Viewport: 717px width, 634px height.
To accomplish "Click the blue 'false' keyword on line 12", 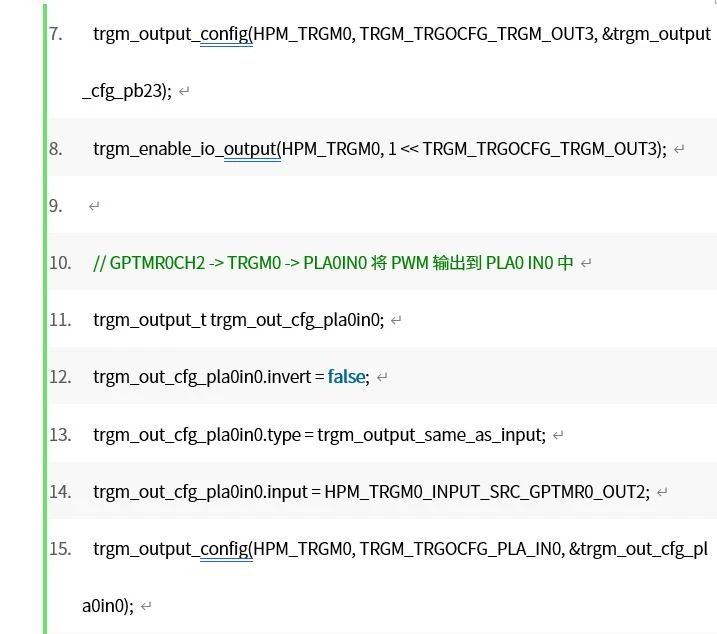I will pyautogui.click(x=346, y=377).
